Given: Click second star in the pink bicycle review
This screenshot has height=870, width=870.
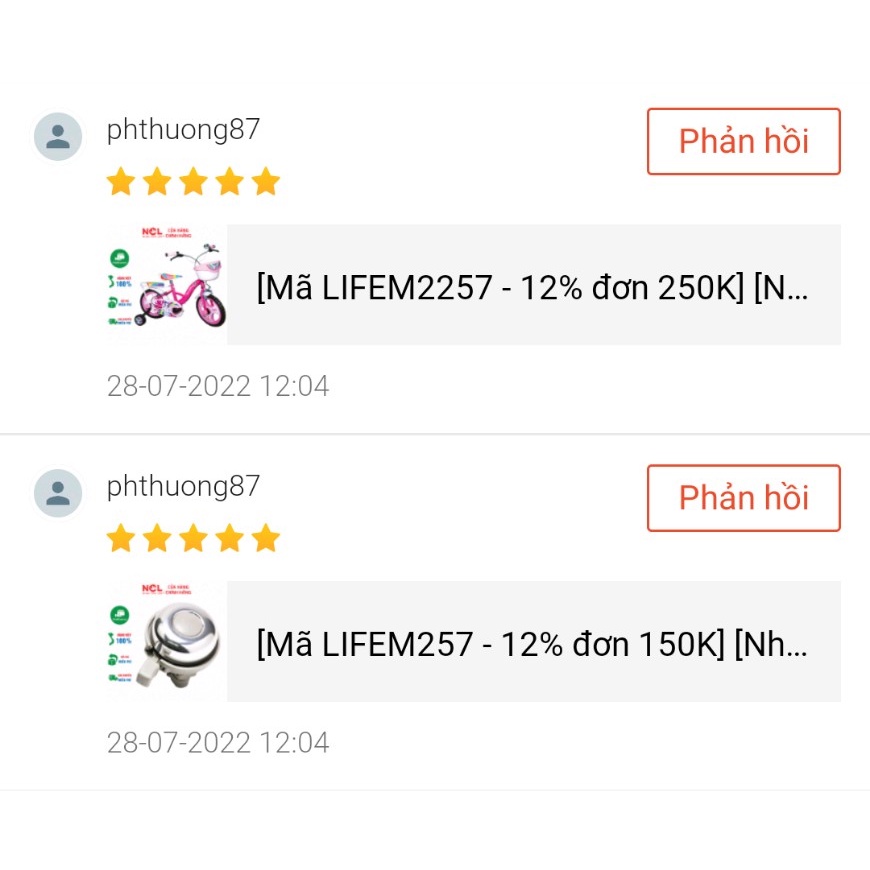Looking at the screenshot, I should [157, 182].
